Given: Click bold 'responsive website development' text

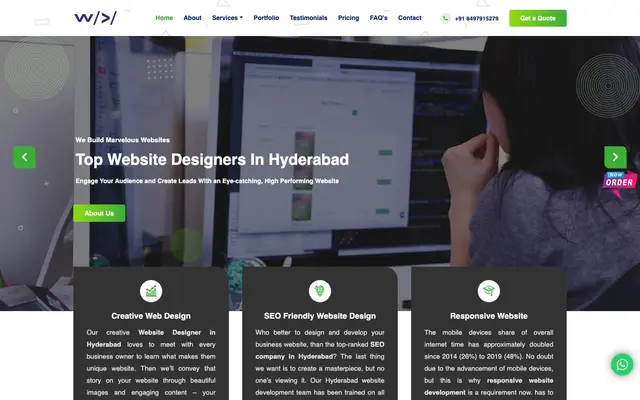Looking at the screenshot, I should click(x=489, y=387).
